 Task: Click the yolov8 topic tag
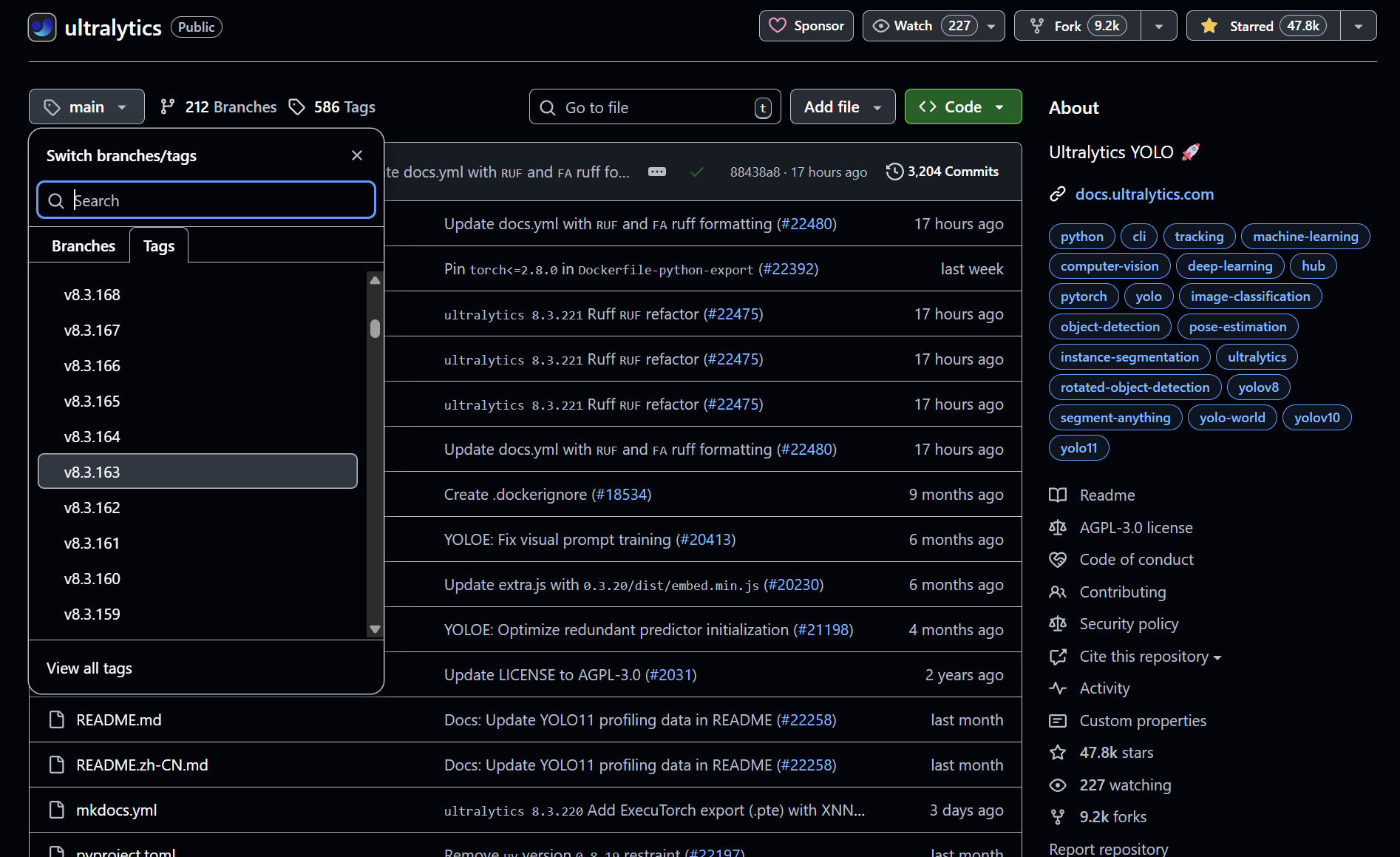coord(1258,387)
